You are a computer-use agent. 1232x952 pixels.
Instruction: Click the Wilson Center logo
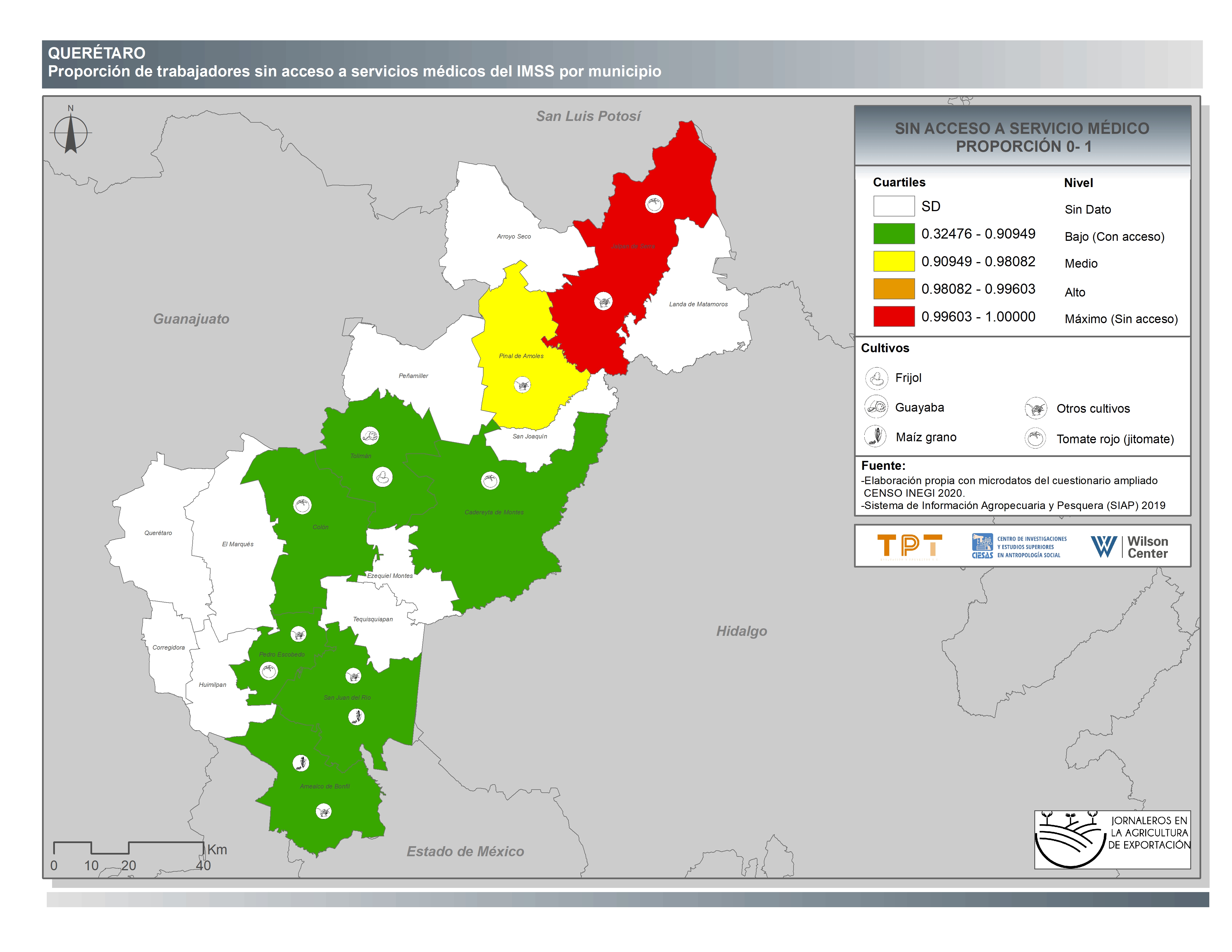coord(1129,547)
